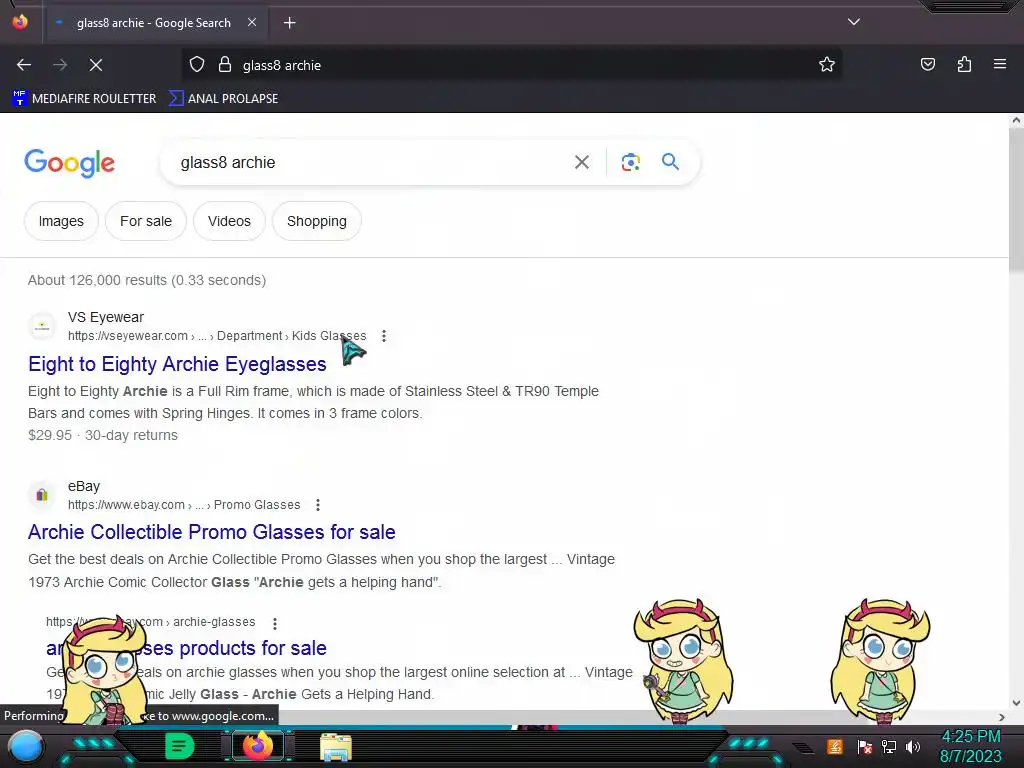The image size is (1024, 768).
Task: View site security padlock info
Action: click(225, 65)
